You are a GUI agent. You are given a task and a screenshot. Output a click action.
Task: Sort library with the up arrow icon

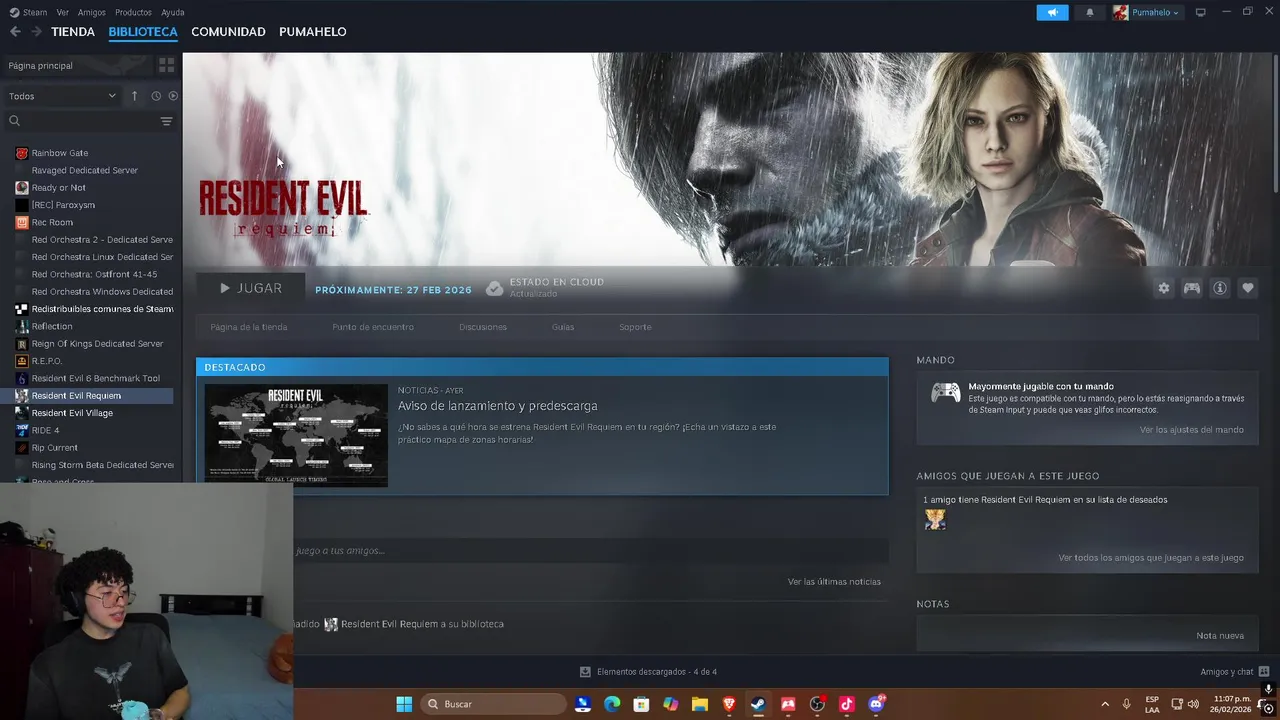click(x=134, y=96)
